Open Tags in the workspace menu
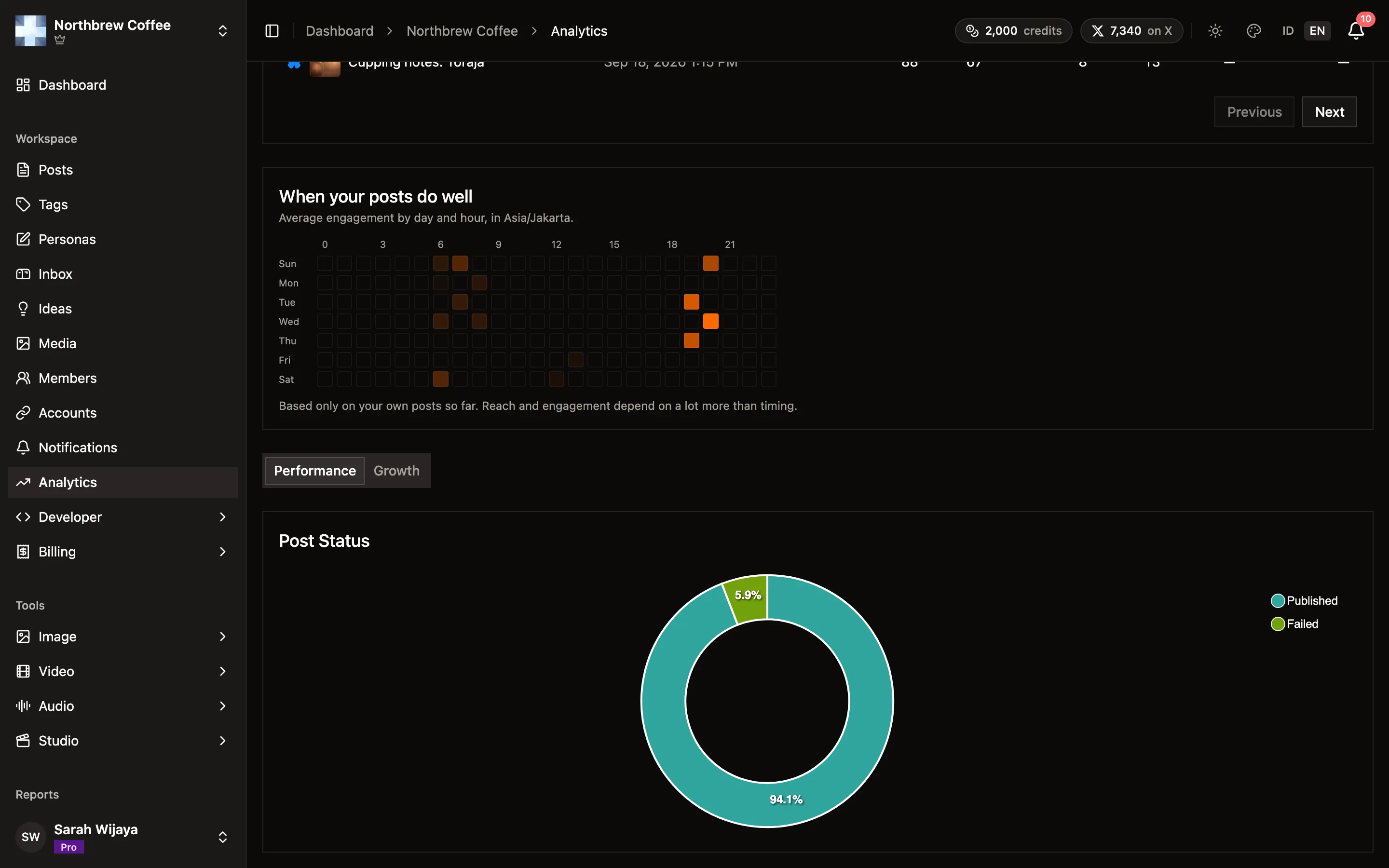 (x=123, y=204)
